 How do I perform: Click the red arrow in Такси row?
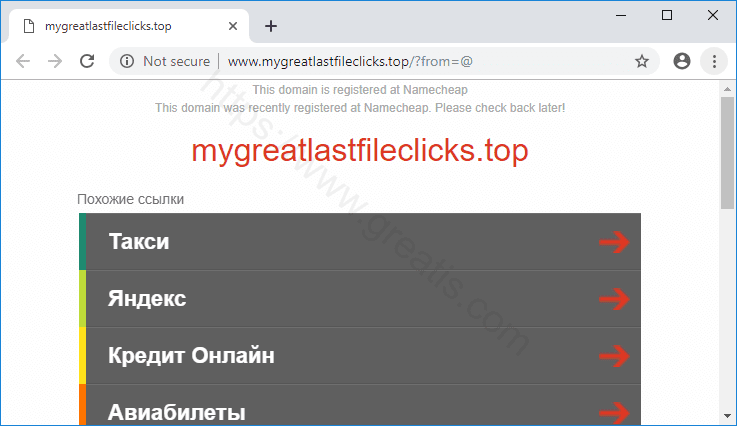coord(614,242)
